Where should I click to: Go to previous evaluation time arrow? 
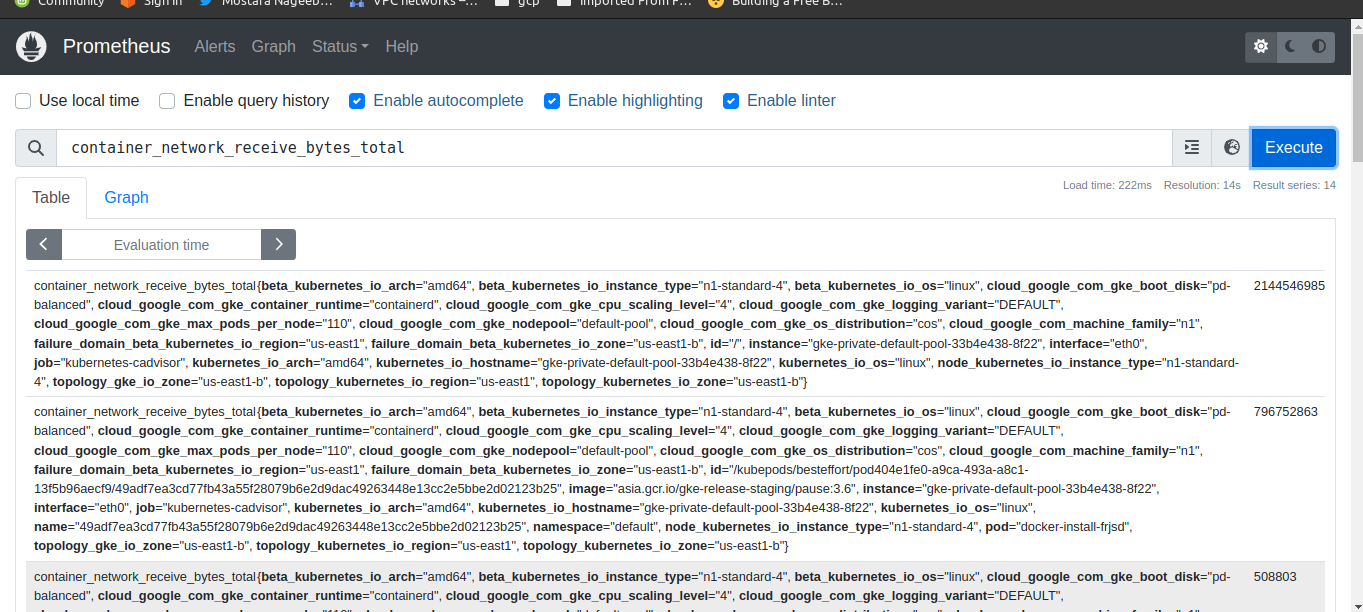[x=44, y=244]
